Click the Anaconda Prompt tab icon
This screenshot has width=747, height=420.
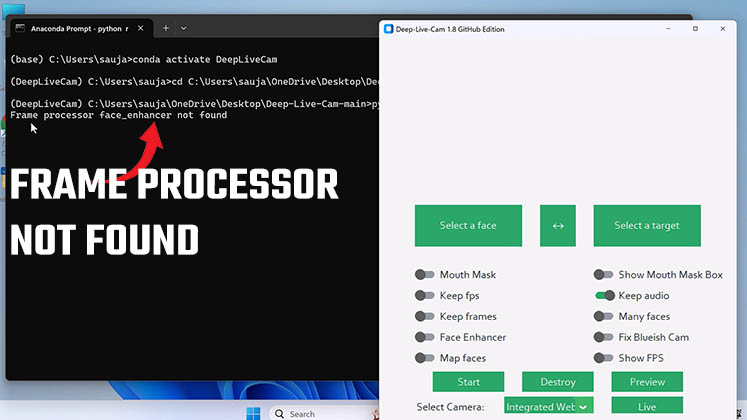coord(20,28)
